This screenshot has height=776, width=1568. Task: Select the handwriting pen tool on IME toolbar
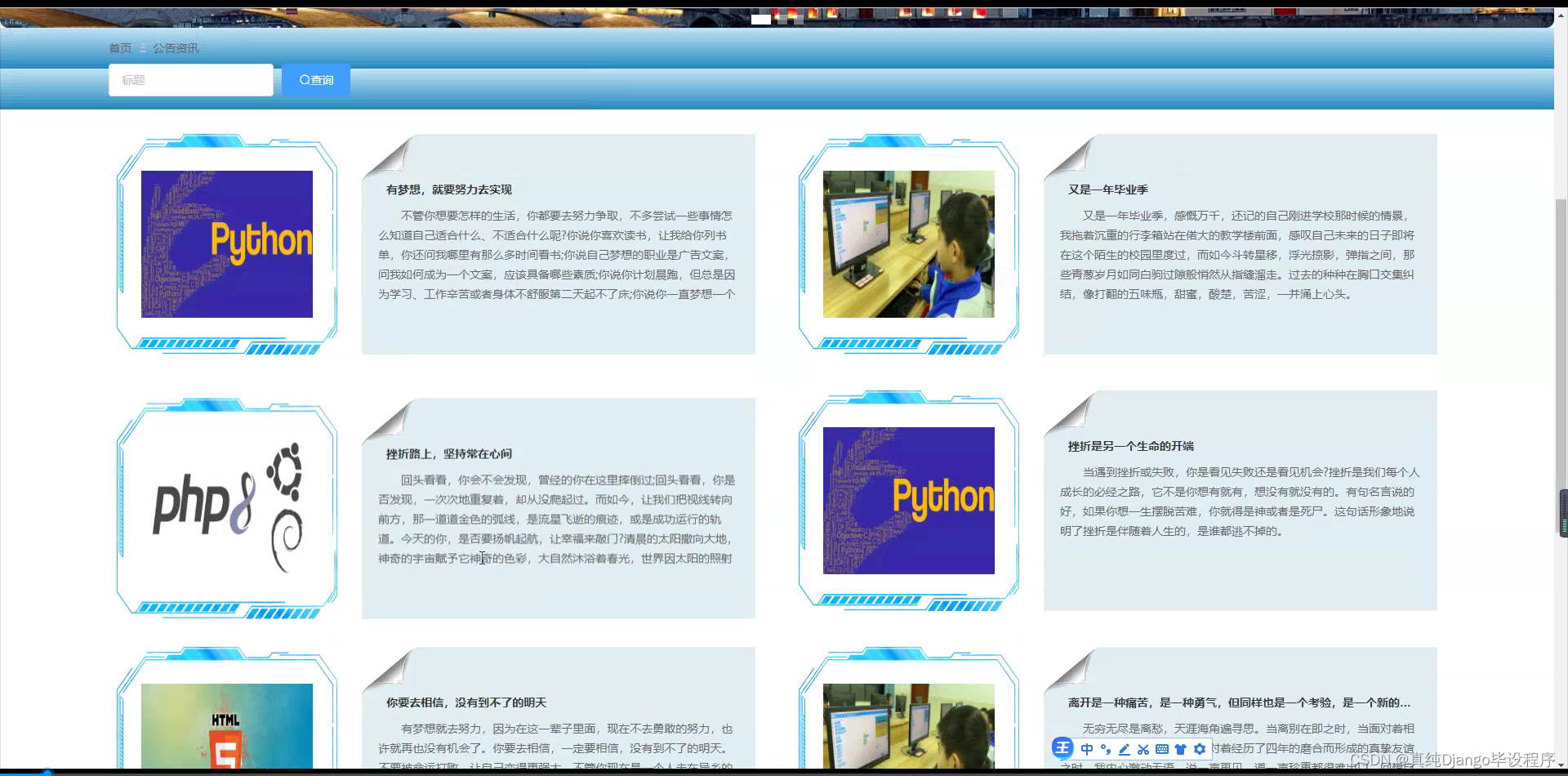1125,749
